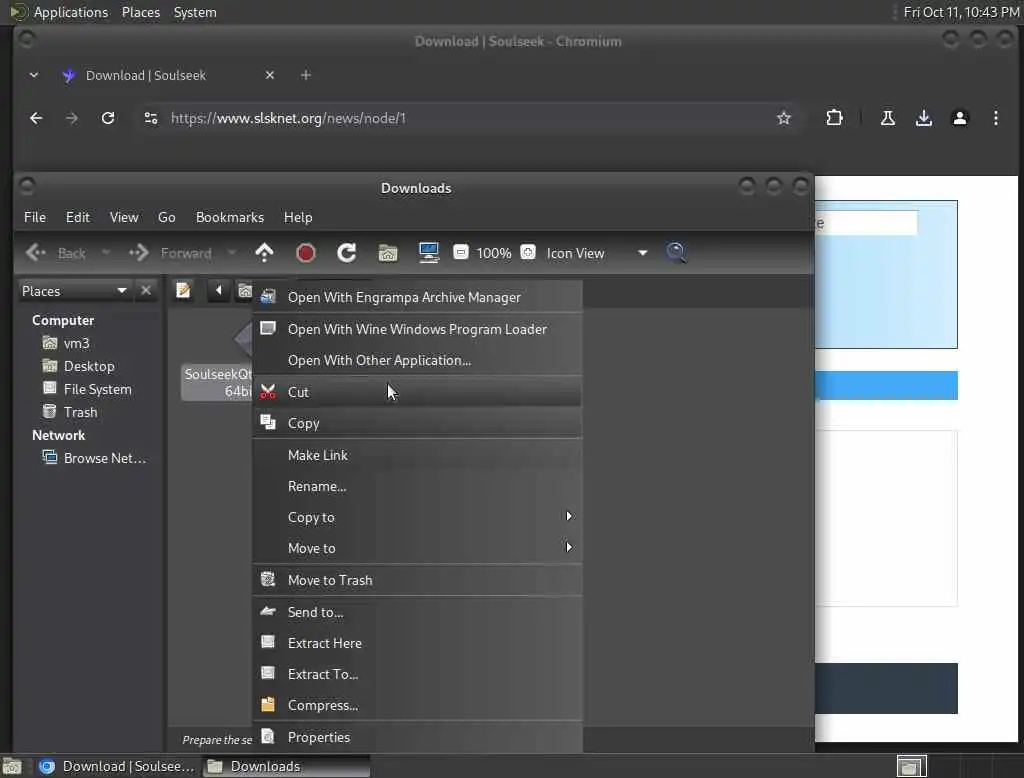Bookmark page with star icon

(784, 118)
